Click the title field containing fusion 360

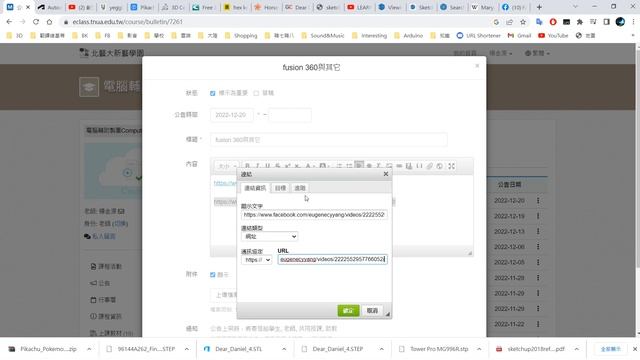329,140
